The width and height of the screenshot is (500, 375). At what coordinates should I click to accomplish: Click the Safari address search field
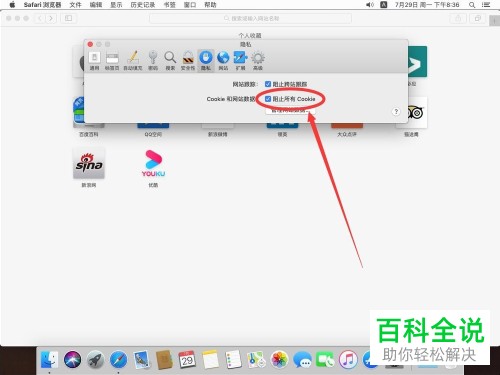click(x=250, y=18)
